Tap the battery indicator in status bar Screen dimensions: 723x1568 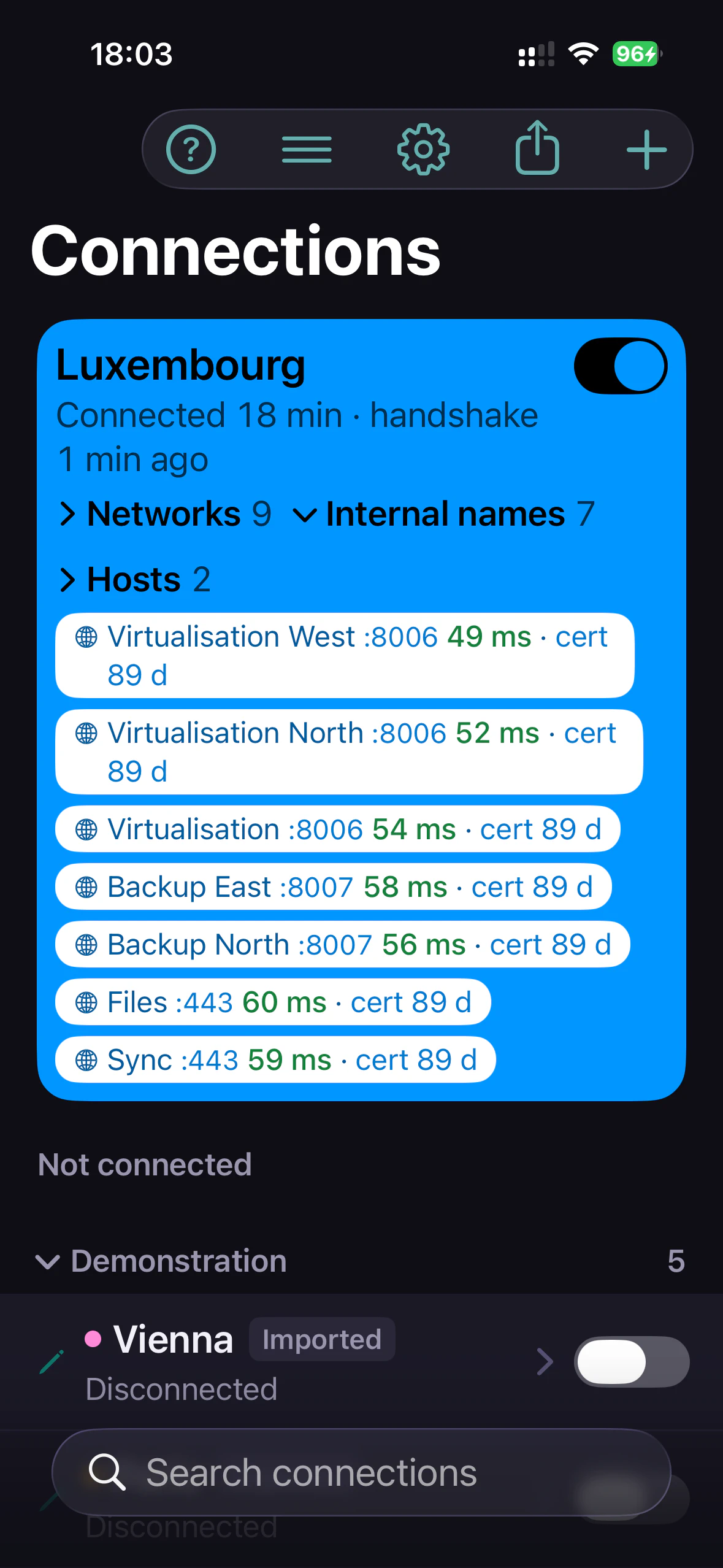coord(637,54)
